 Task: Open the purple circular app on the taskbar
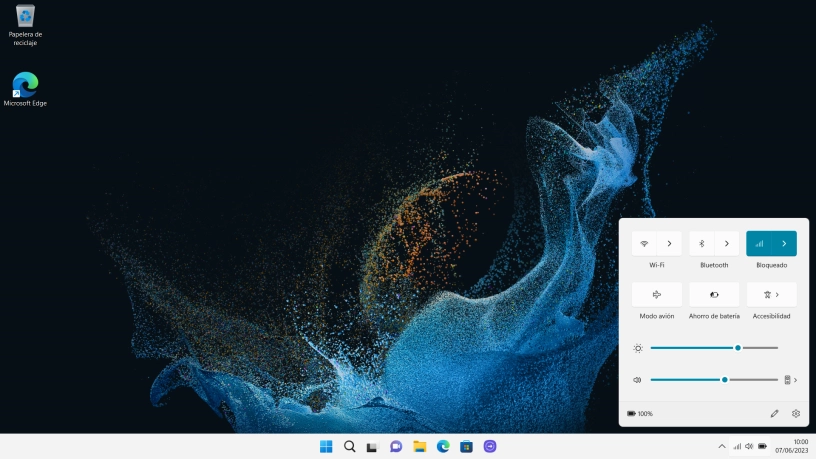pos(490,447)
